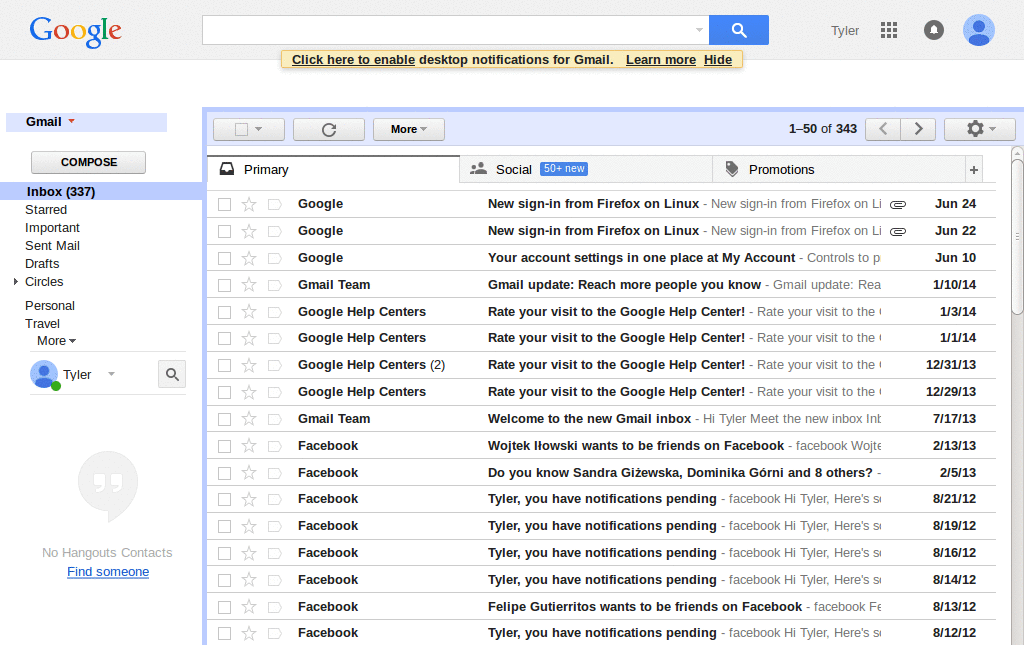Viewport: 1024px width, 645px height.
Task: Open the More actions dropdown
Action: (408, 129)
